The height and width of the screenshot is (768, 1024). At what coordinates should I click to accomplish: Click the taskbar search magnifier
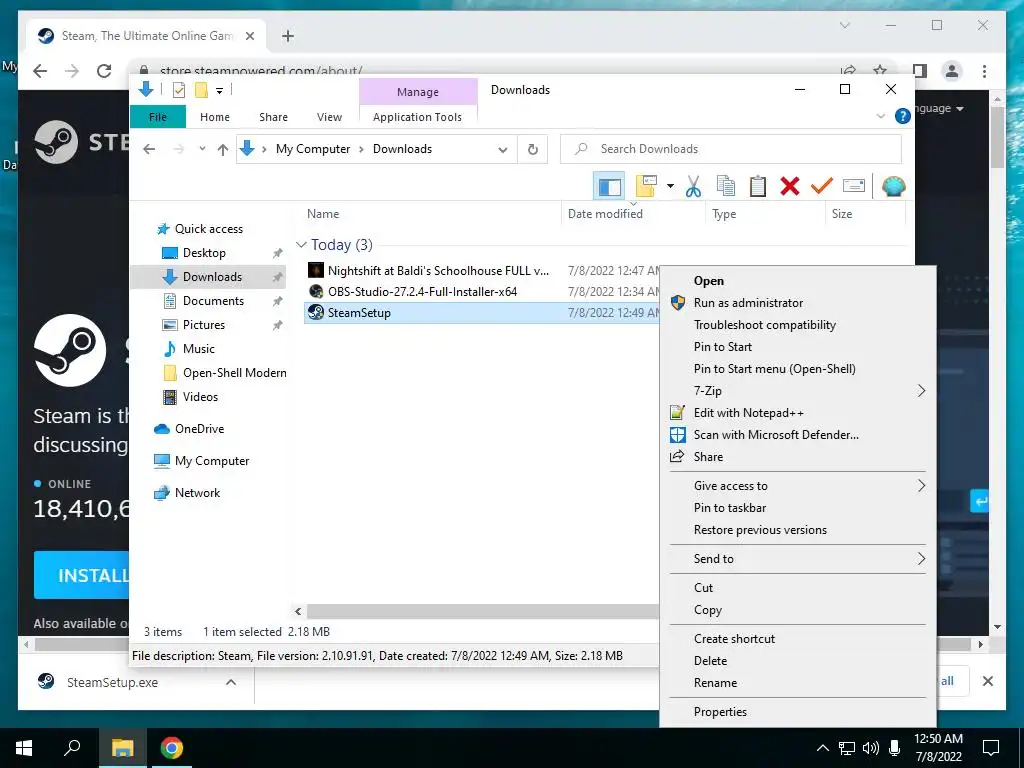point(72,748)
